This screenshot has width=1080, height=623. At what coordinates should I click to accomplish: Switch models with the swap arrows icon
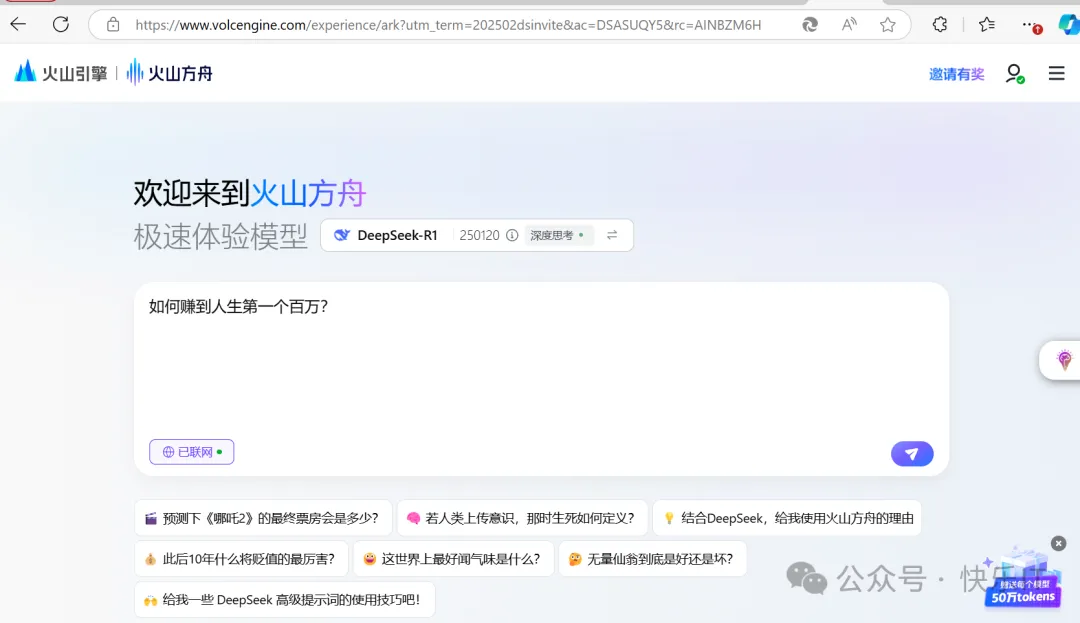click(612, 235)
